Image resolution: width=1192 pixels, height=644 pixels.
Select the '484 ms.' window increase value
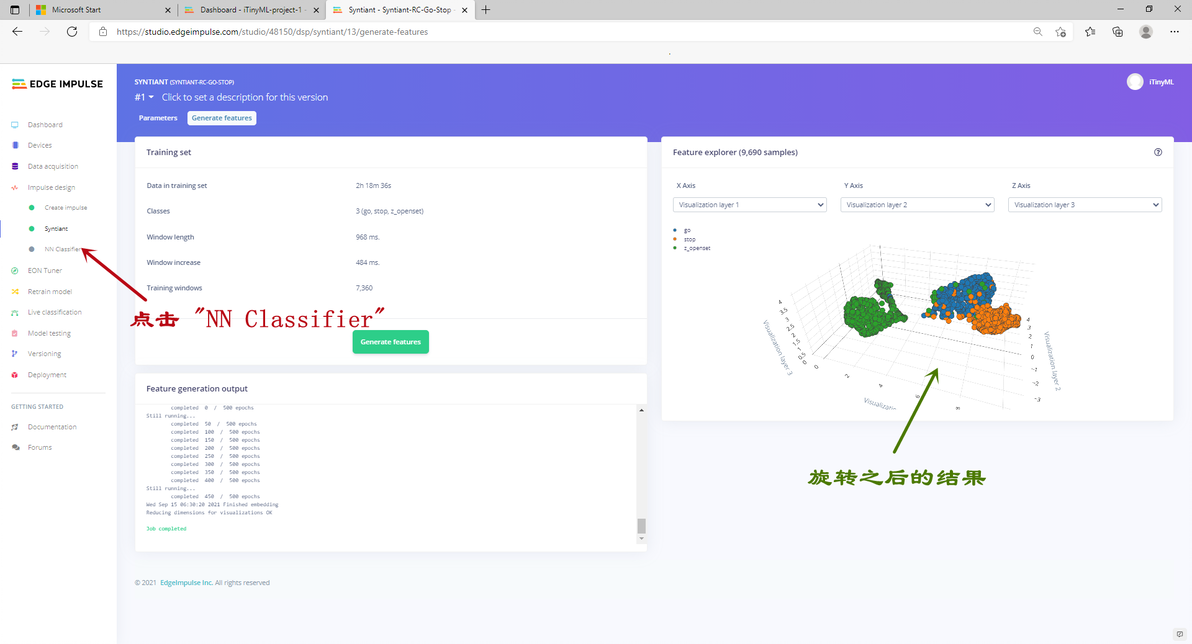tap(367, 262)
